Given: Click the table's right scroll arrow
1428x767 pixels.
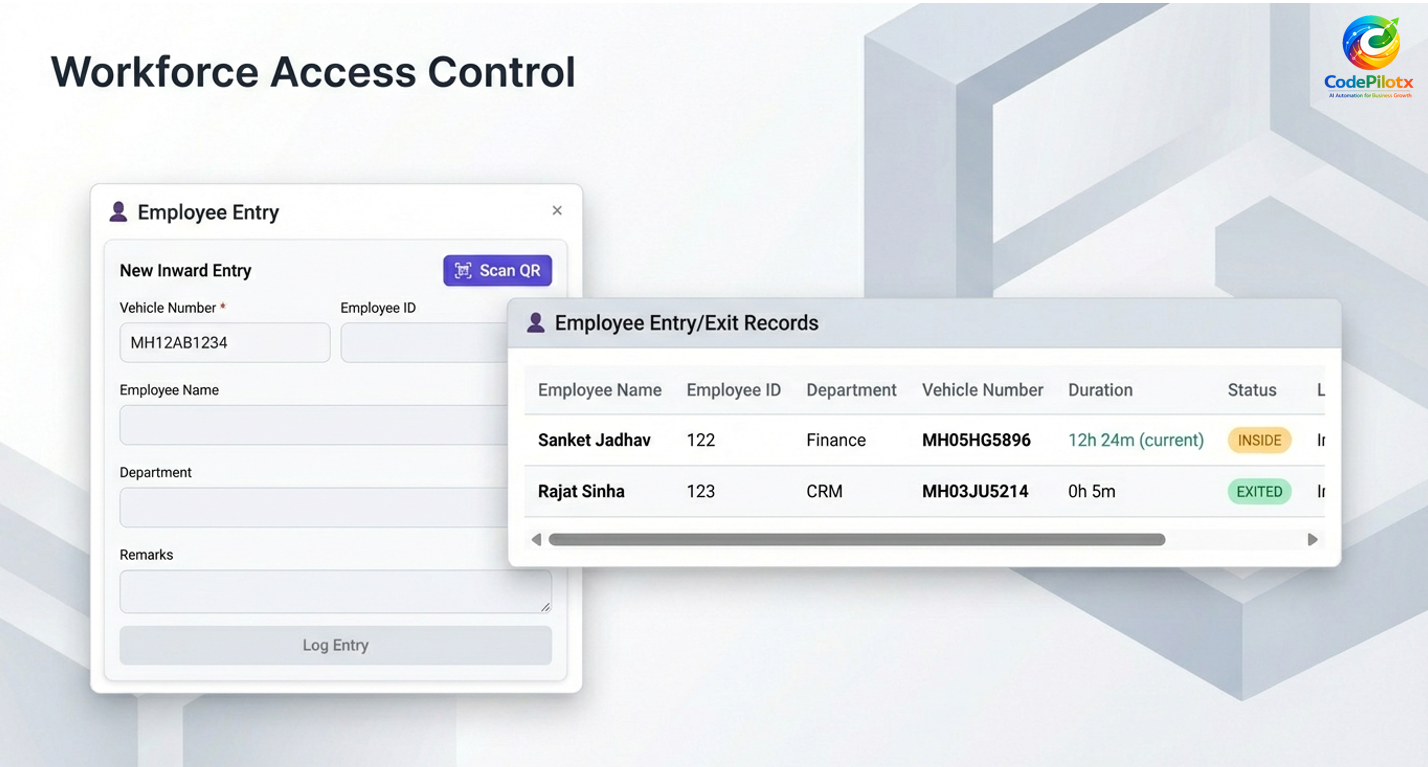Looking at the screenshot, I should (1313, 540).
